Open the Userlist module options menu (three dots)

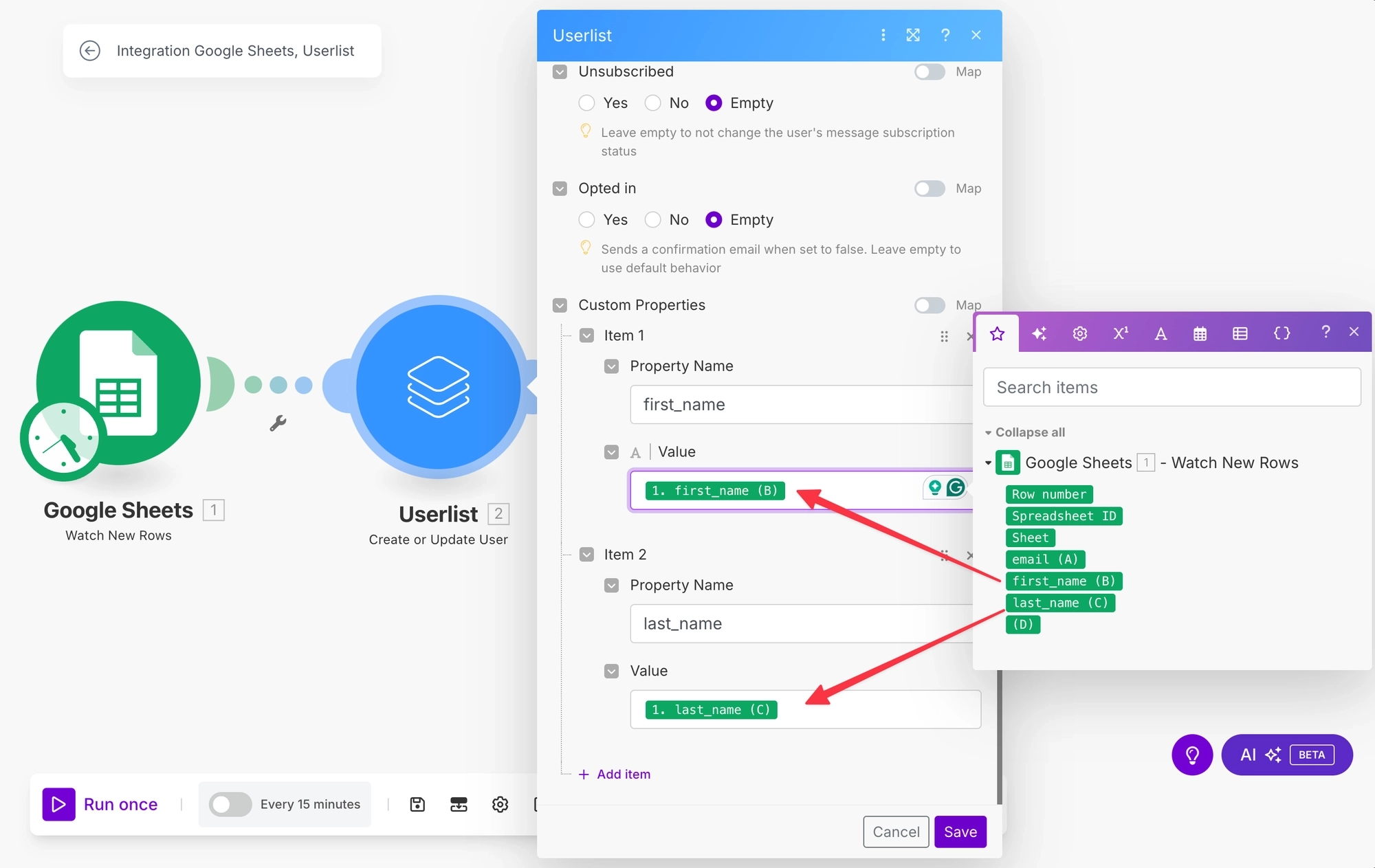coord(883,35)
